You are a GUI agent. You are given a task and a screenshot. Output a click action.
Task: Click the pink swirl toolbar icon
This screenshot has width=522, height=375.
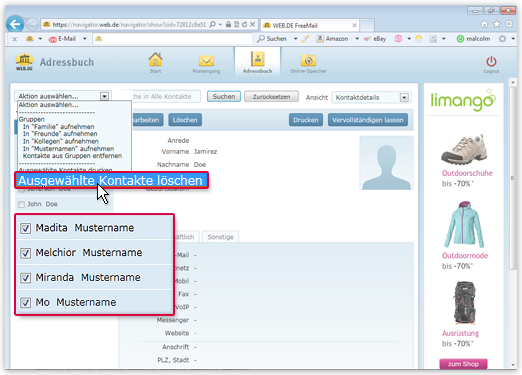coord(398,39)
